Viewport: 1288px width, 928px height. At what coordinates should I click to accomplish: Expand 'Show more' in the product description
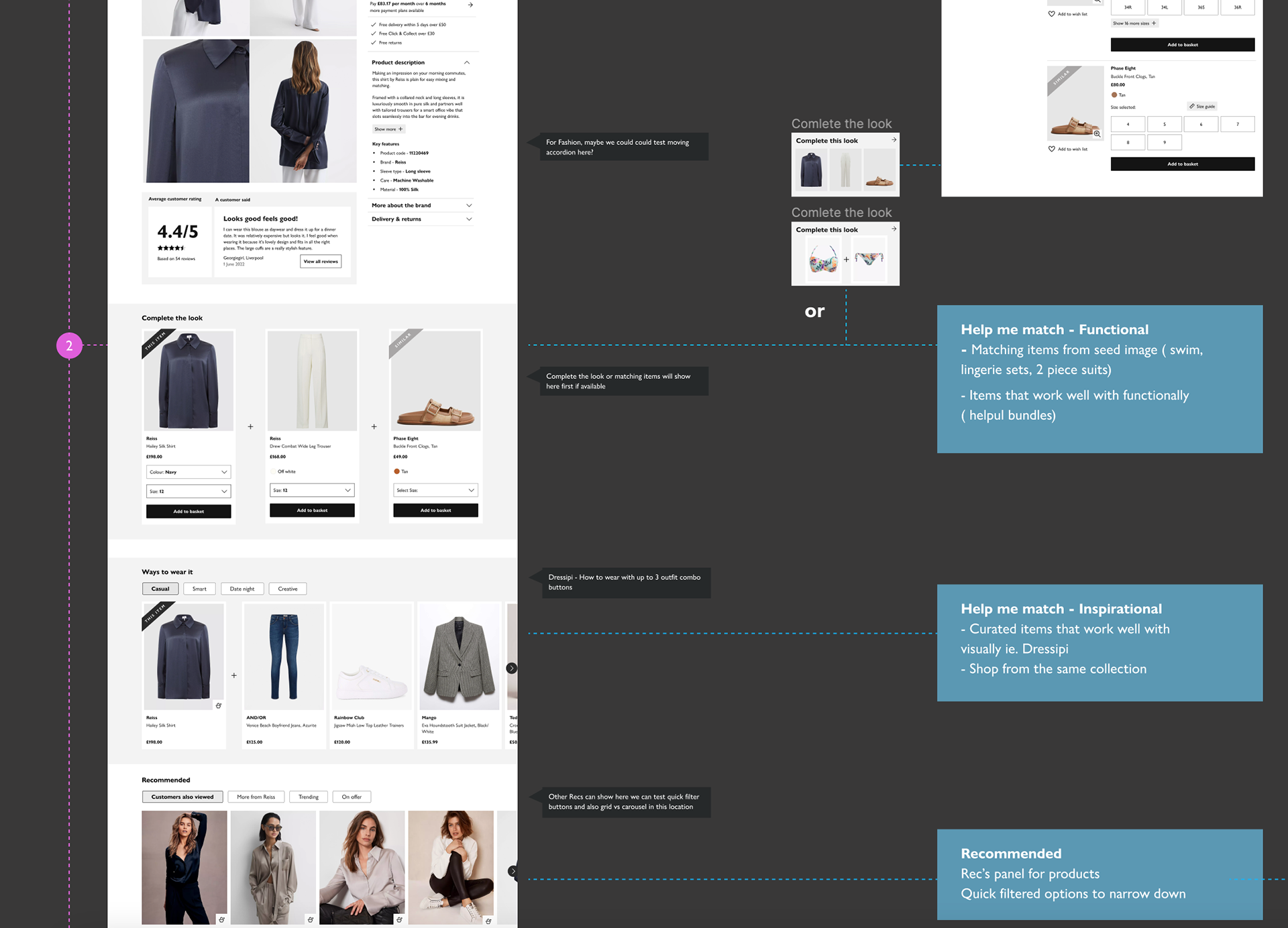click(389, 129)
